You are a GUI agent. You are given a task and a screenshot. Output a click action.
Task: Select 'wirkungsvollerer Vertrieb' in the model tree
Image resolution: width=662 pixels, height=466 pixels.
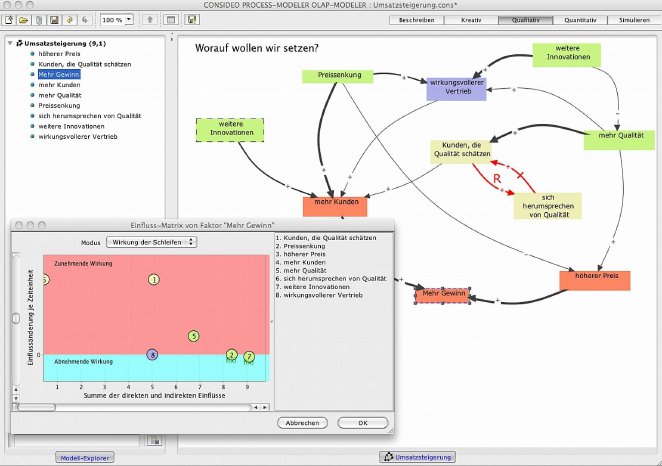[x=78, y=136]
